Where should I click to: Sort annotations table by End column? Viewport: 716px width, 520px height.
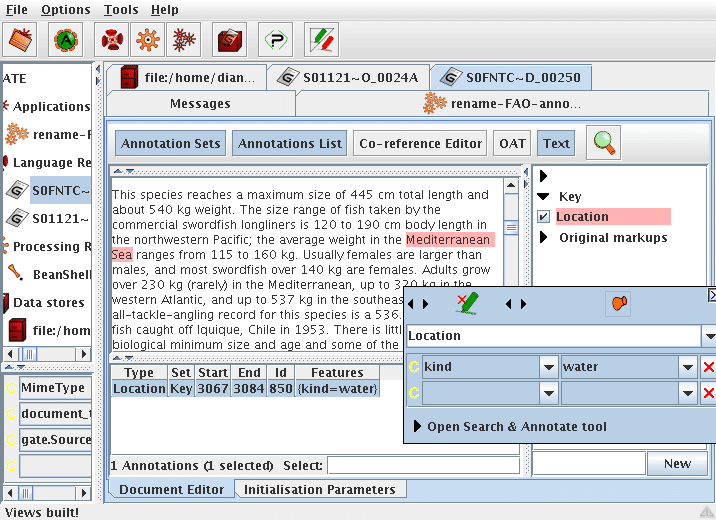pyautogui.click(x=249, y=373)
